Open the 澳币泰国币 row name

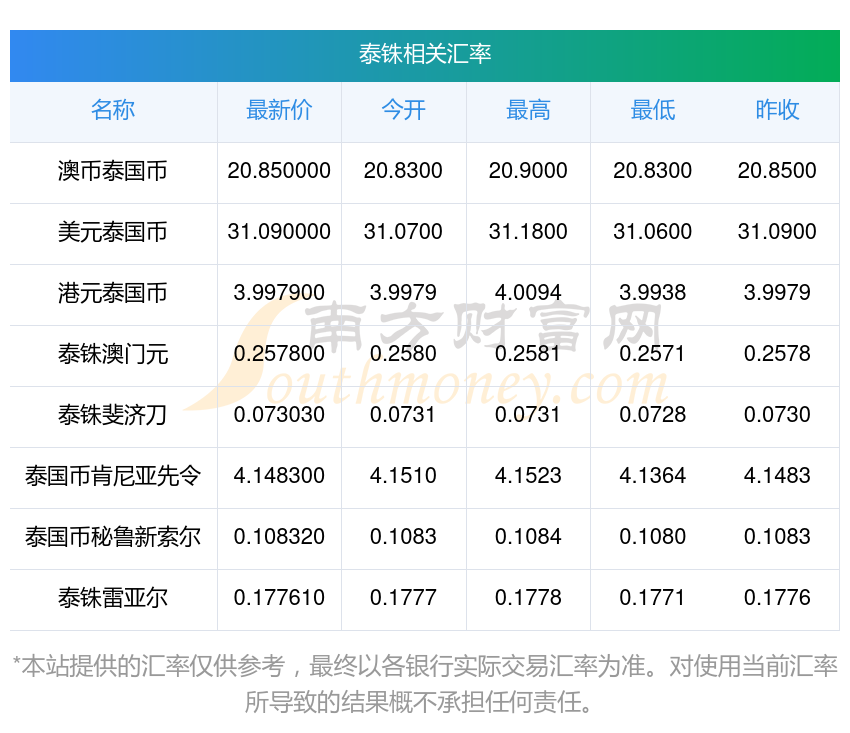coord(113,172)
